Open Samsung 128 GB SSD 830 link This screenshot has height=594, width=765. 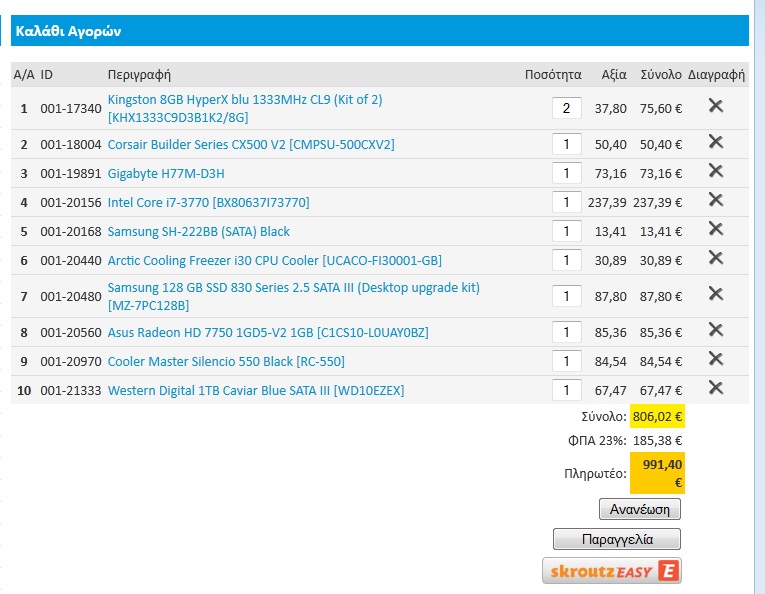(x=294, y=297)
